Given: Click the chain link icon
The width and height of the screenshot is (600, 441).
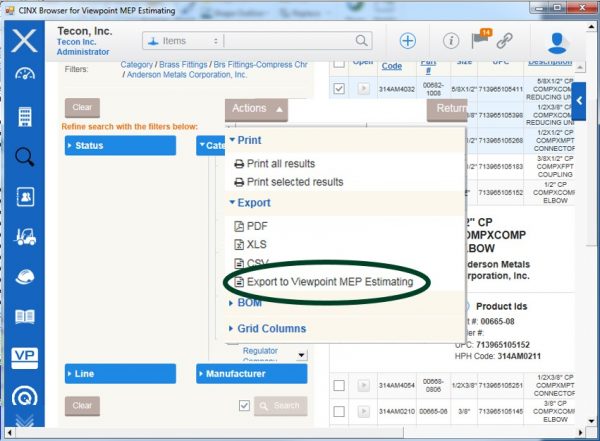Looking at the screenshot, I should pyautogui.click(x=505, y=41).
